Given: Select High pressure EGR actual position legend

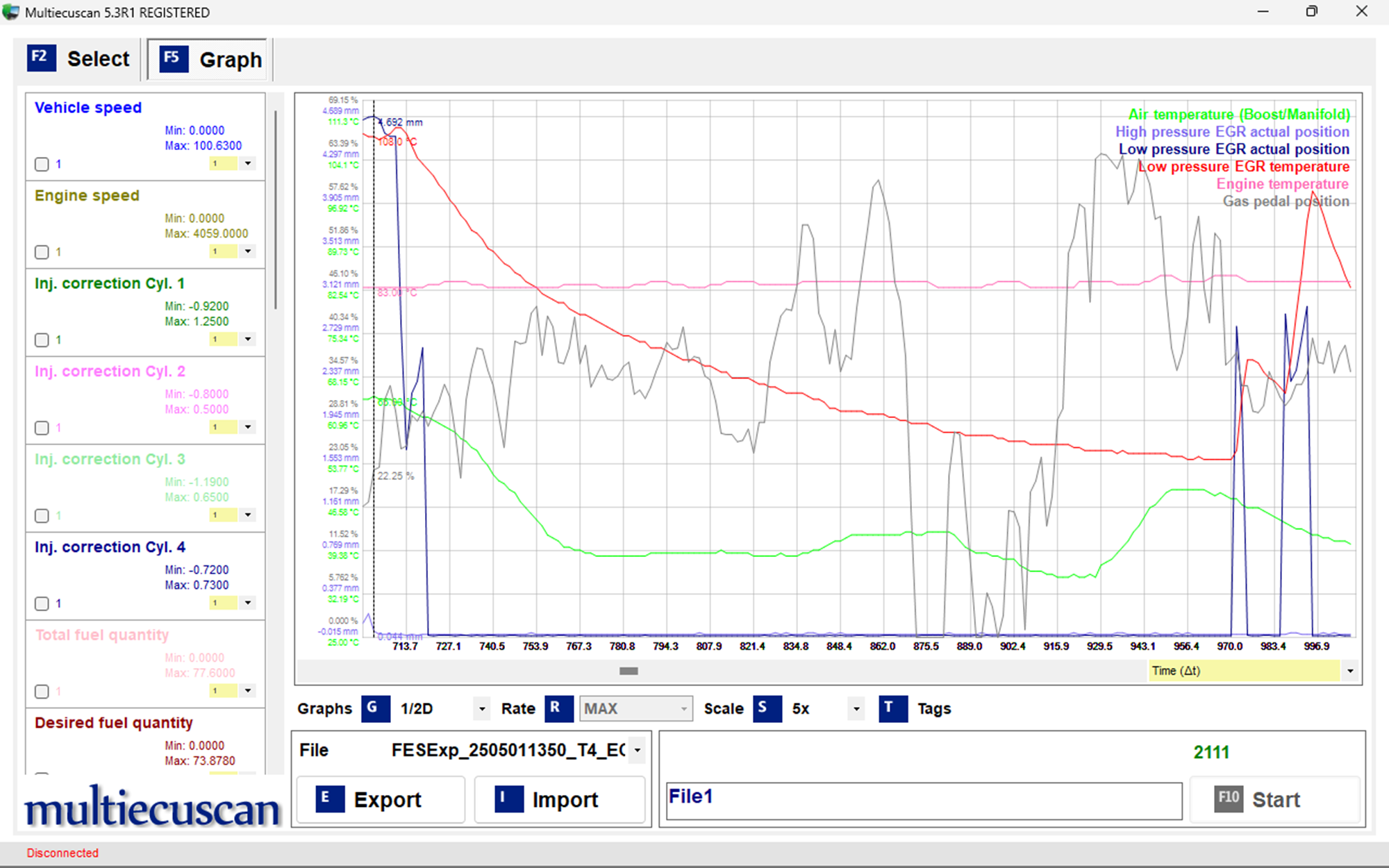Looking at the screenshot, I should pyautogui.click(x=1232, y=132).
